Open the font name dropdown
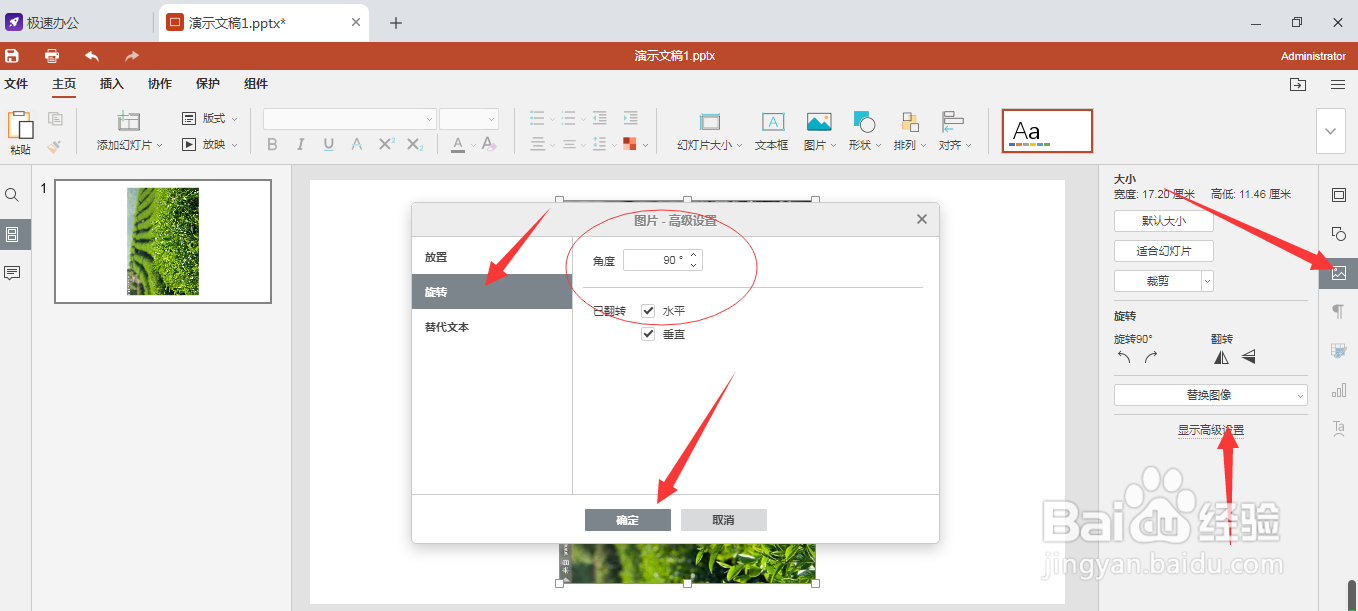The height and width of the screenshot is (611, 1358). [x=429, y=119]
